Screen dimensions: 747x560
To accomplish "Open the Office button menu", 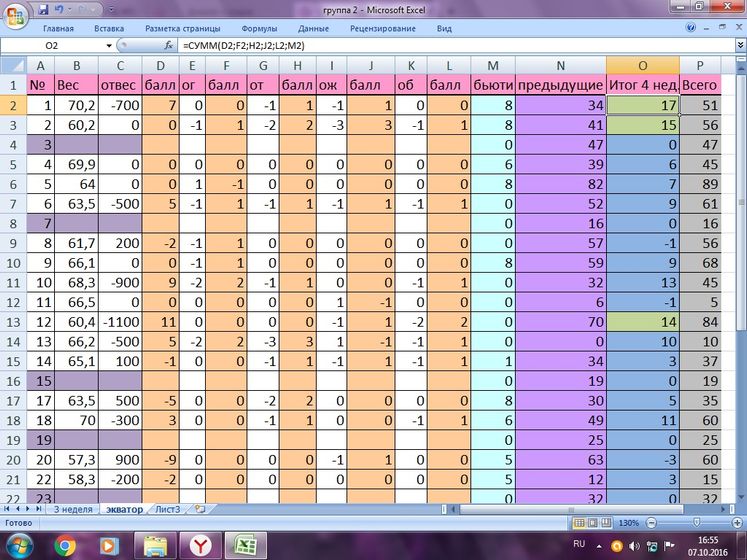I will click(x=16, y=16).
